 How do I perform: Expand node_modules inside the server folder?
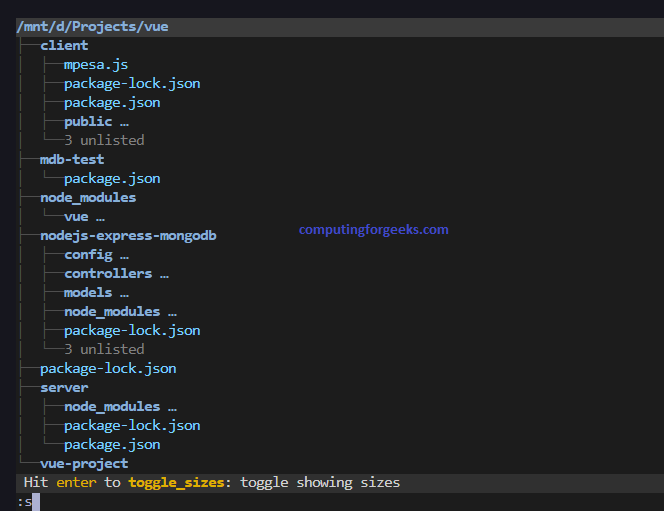(x=120, y=406)
